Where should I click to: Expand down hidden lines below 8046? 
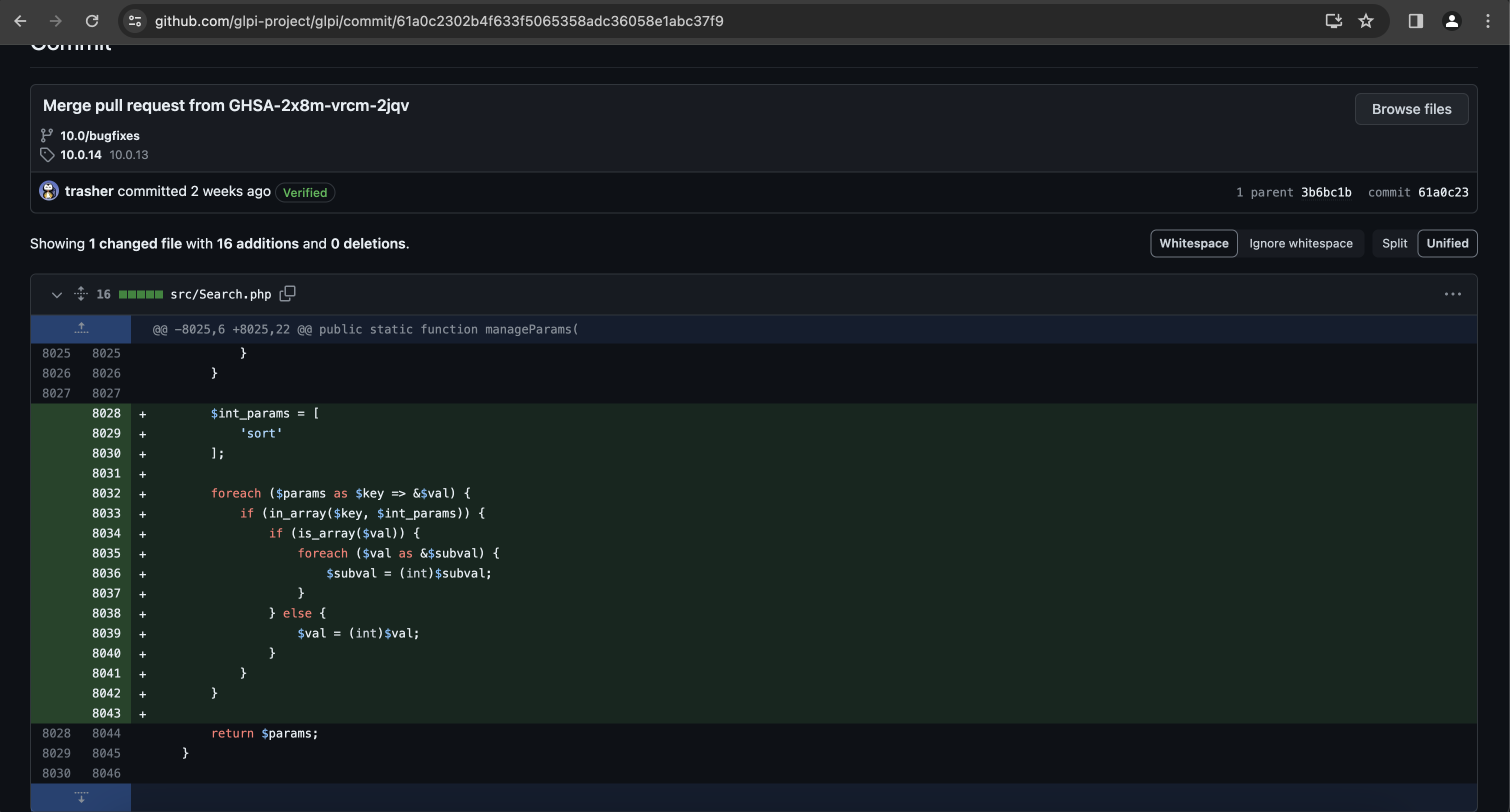[x=81, y=797]
